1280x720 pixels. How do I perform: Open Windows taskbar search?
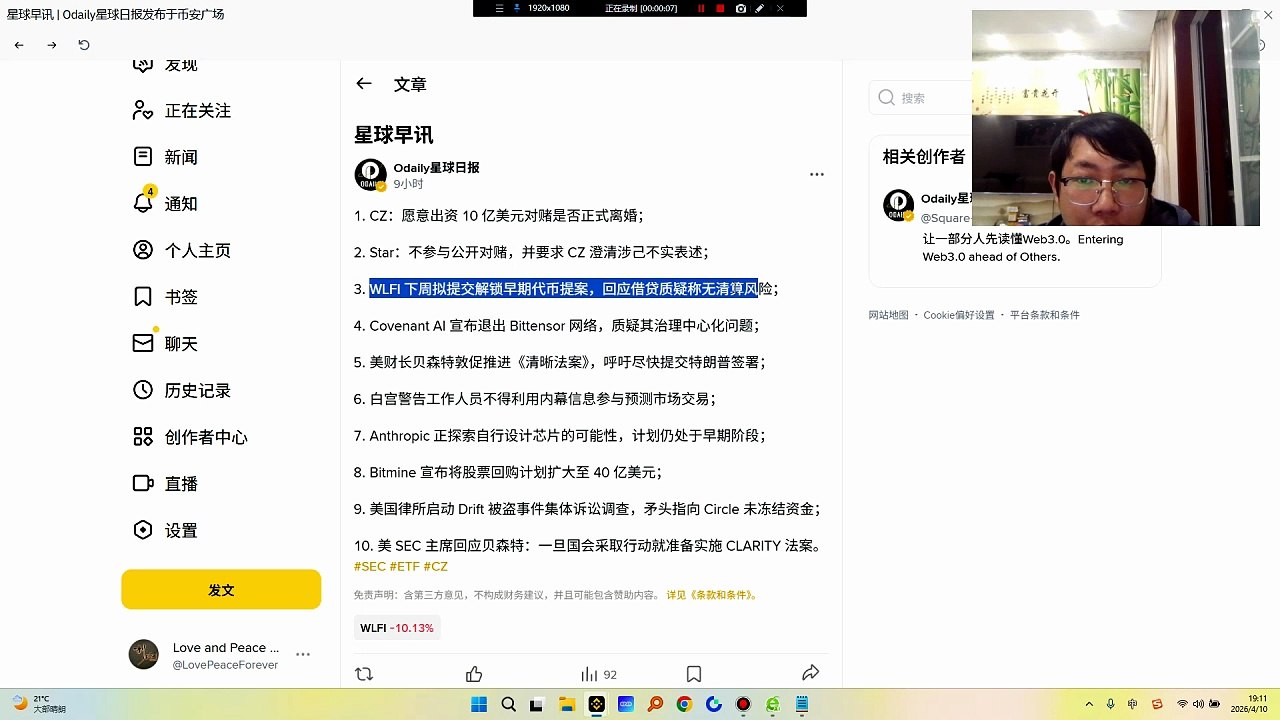click(x=508, y=705)
